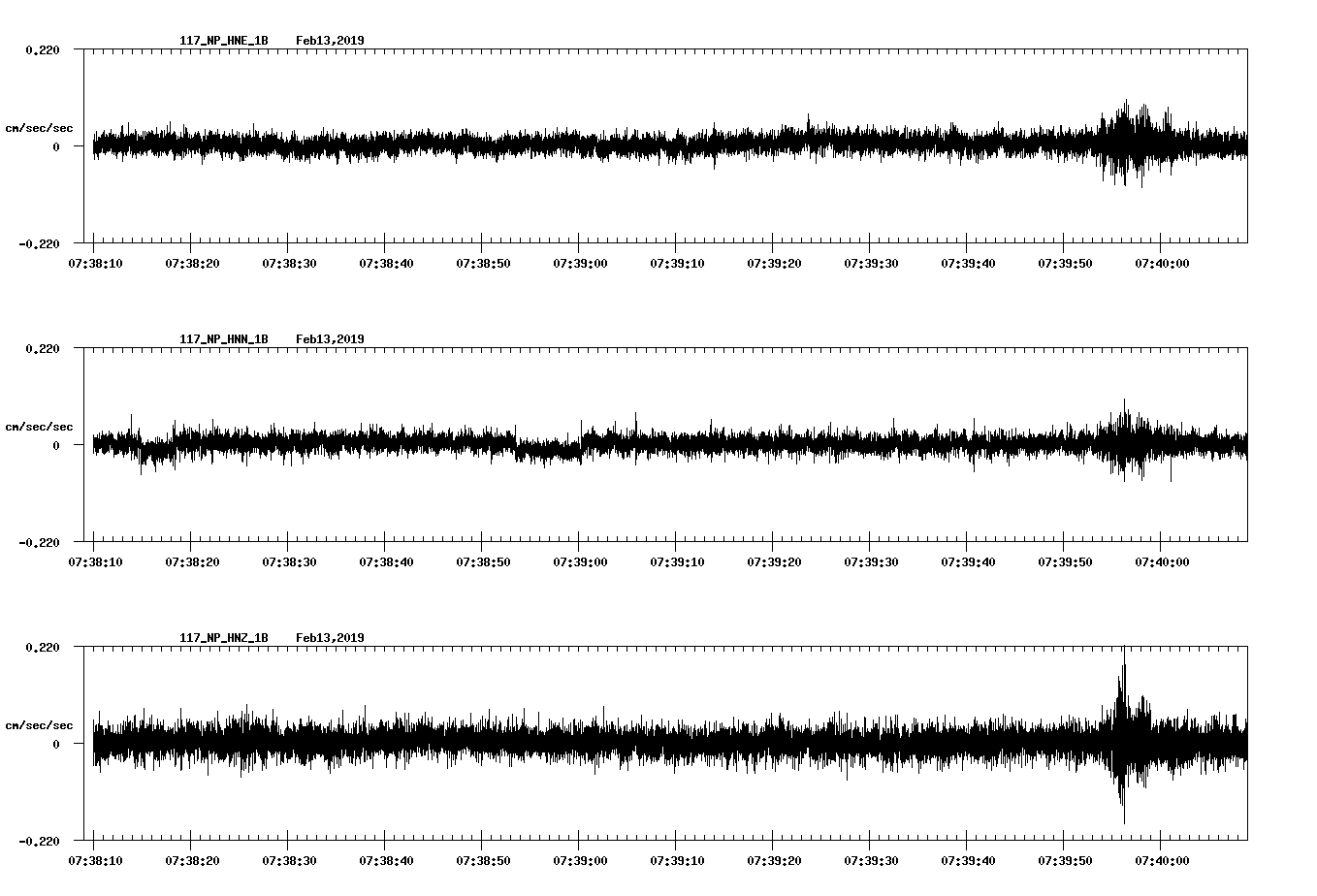The width and height of the screenshot is (1317, 896).
Task: Select the 07:38:40 time label under HNN plot
Action: pos(386,561)
